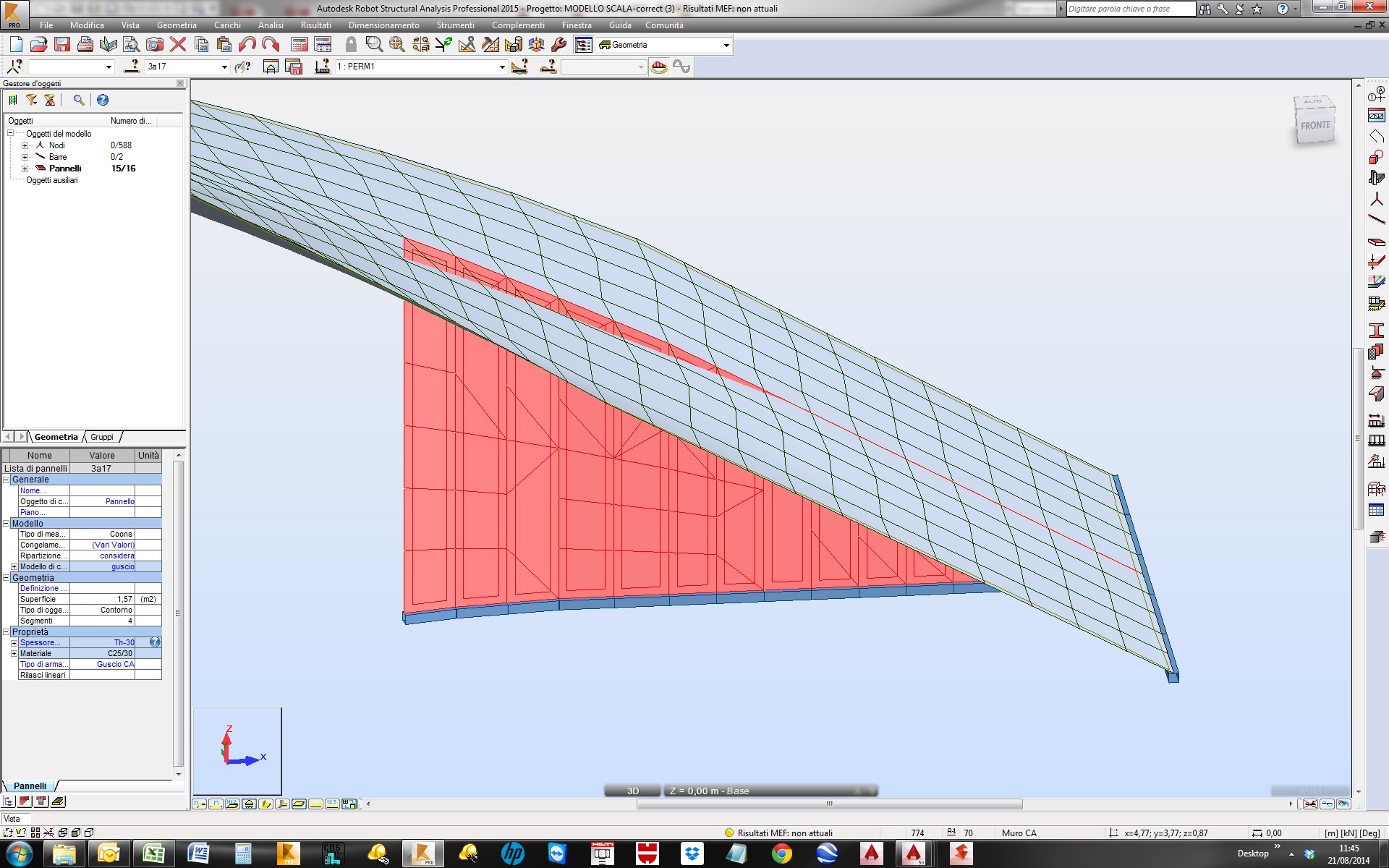Viewport: 1389px width, 868px height.
Task: Save the project with the floppy disk icon
Action: tap(62, 45)
